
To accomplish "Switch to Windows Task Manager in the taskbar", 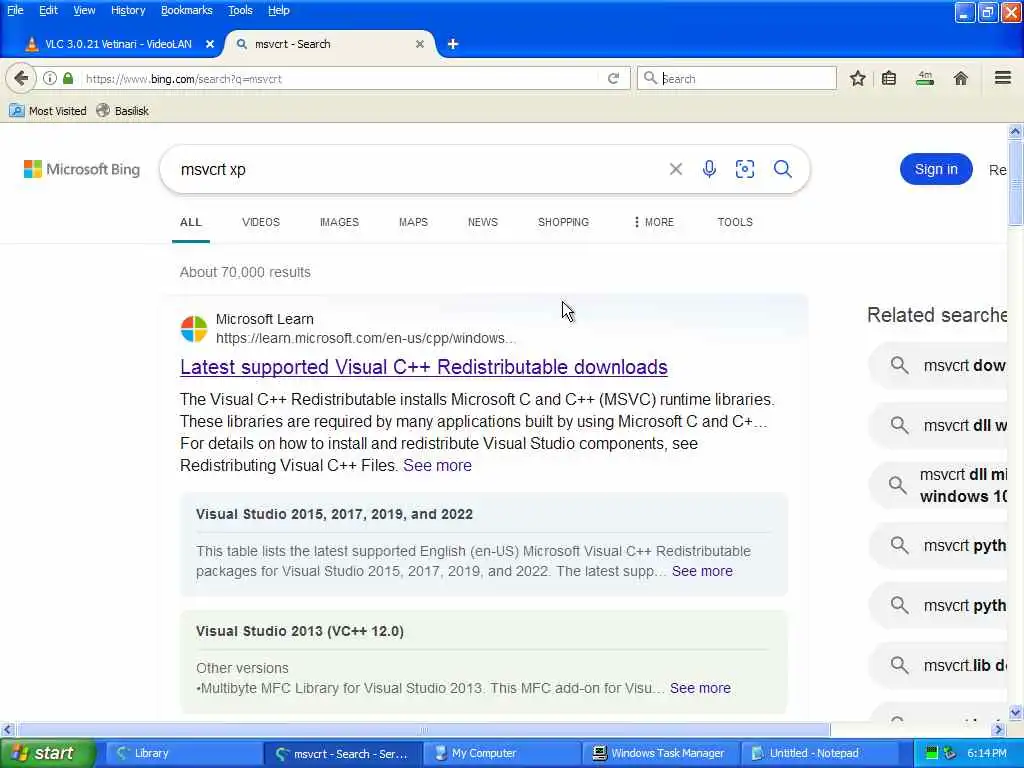I will pyautogui.click(x=660, y=753).
